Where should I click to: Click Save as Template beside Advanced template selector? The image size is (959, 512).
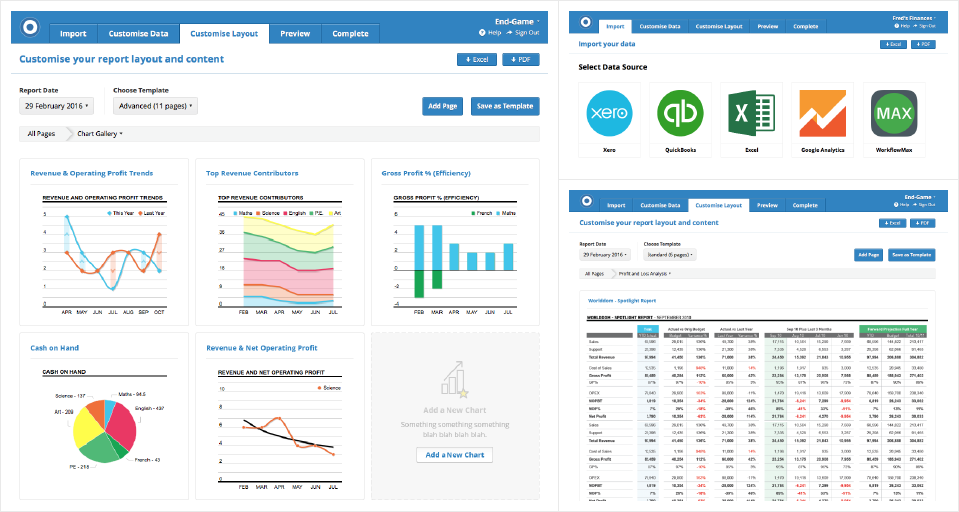click(x=505, y=106)
